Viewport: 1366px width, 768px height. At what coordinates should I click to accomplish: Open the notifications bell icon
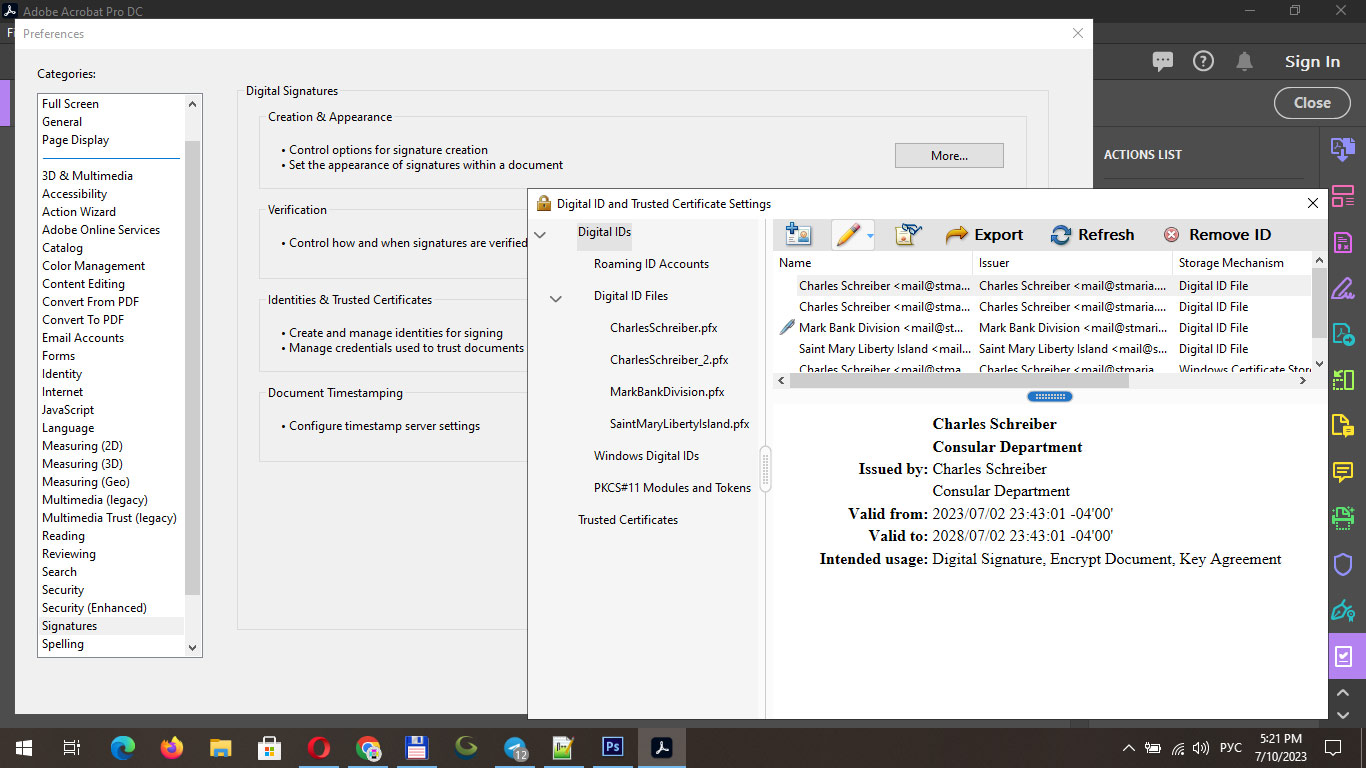pos(1244,62)
